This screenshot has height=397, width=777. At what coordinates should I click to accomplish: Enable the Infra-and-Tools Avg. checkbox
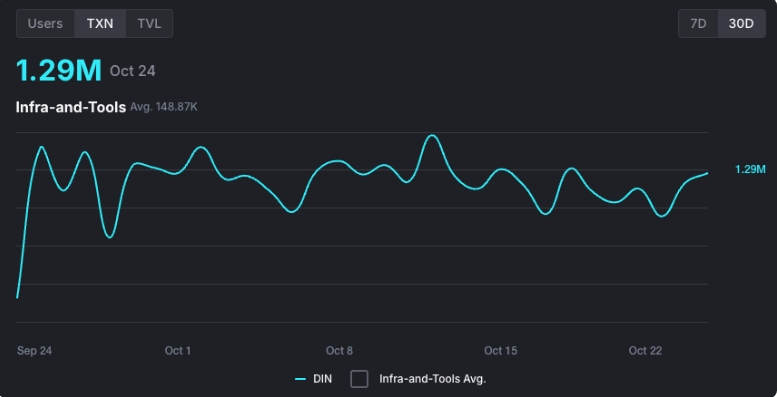(359, 379)
